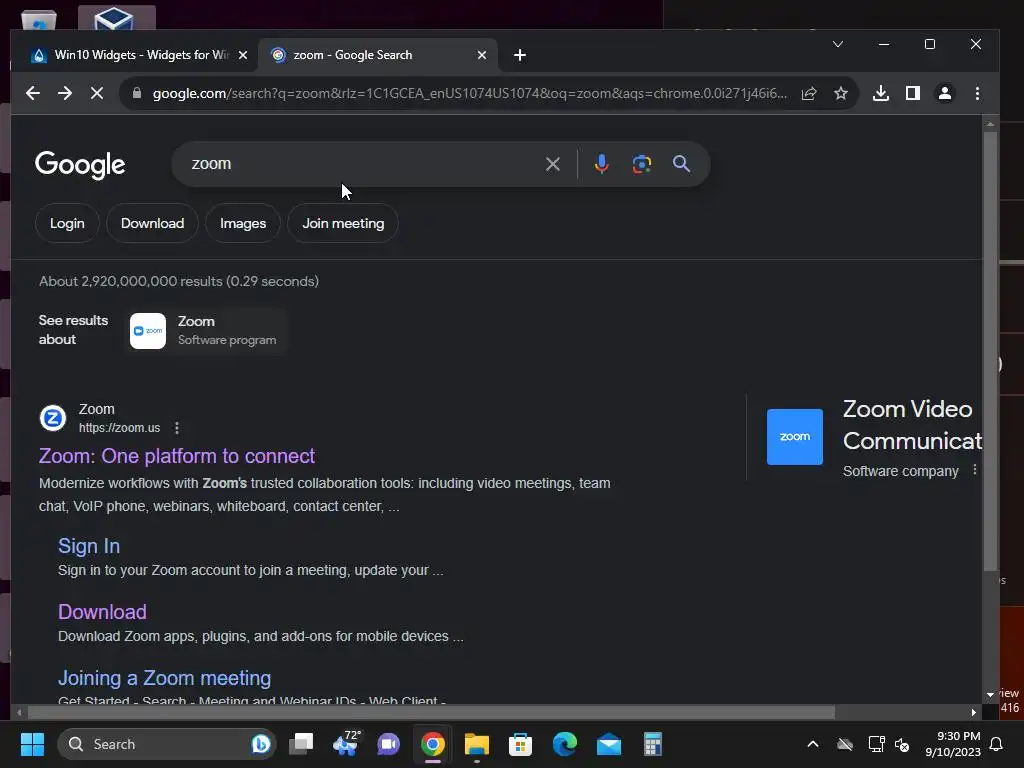Open Chrome three-dot menu
The height and width of the screenshot is (768, 1024).
tap(978, 93)
